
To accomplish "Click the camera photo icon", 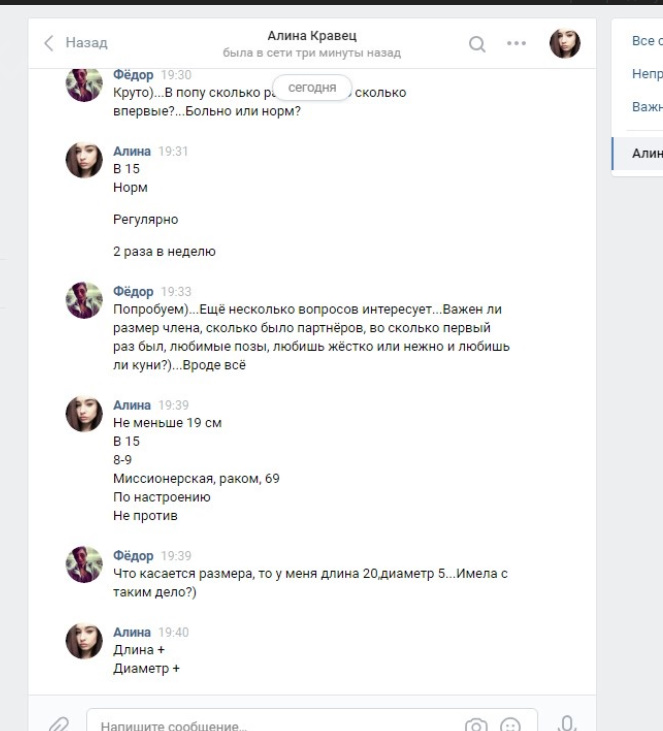I will tap(476, 725).
